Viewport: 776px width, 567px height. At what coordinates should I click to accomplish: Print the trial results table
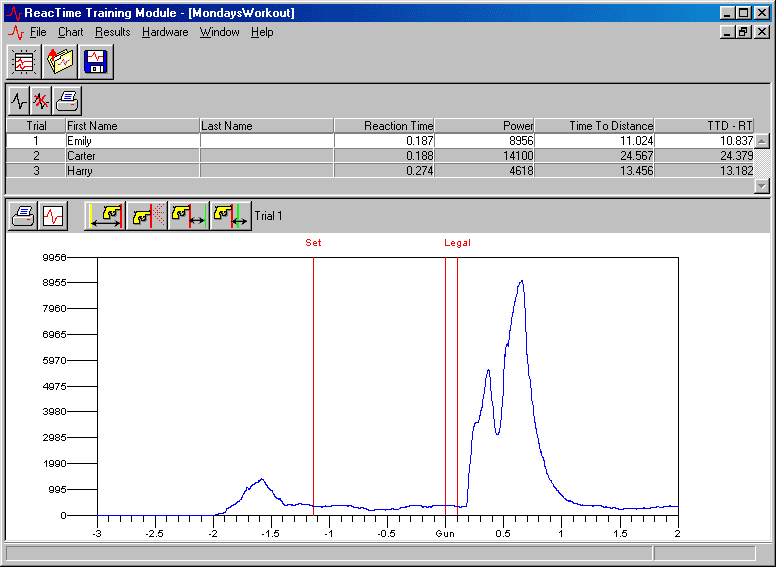tap(68, 100)
